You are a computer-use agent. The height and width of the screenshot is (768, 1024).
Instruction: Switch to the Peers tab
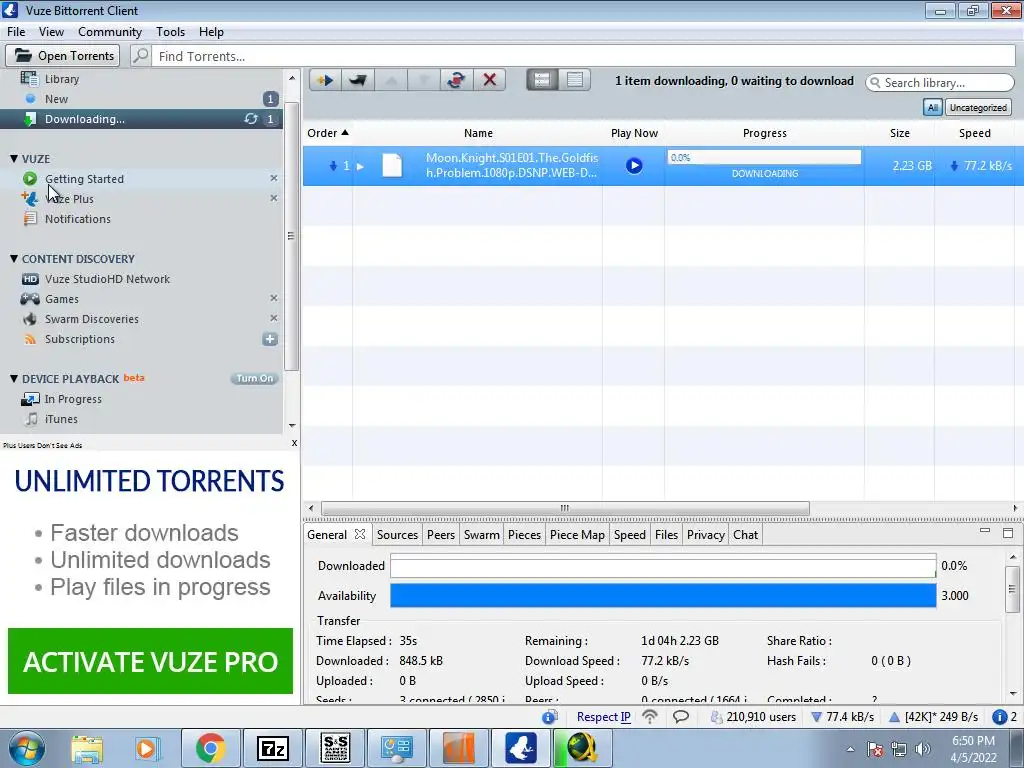click(441, 535)
